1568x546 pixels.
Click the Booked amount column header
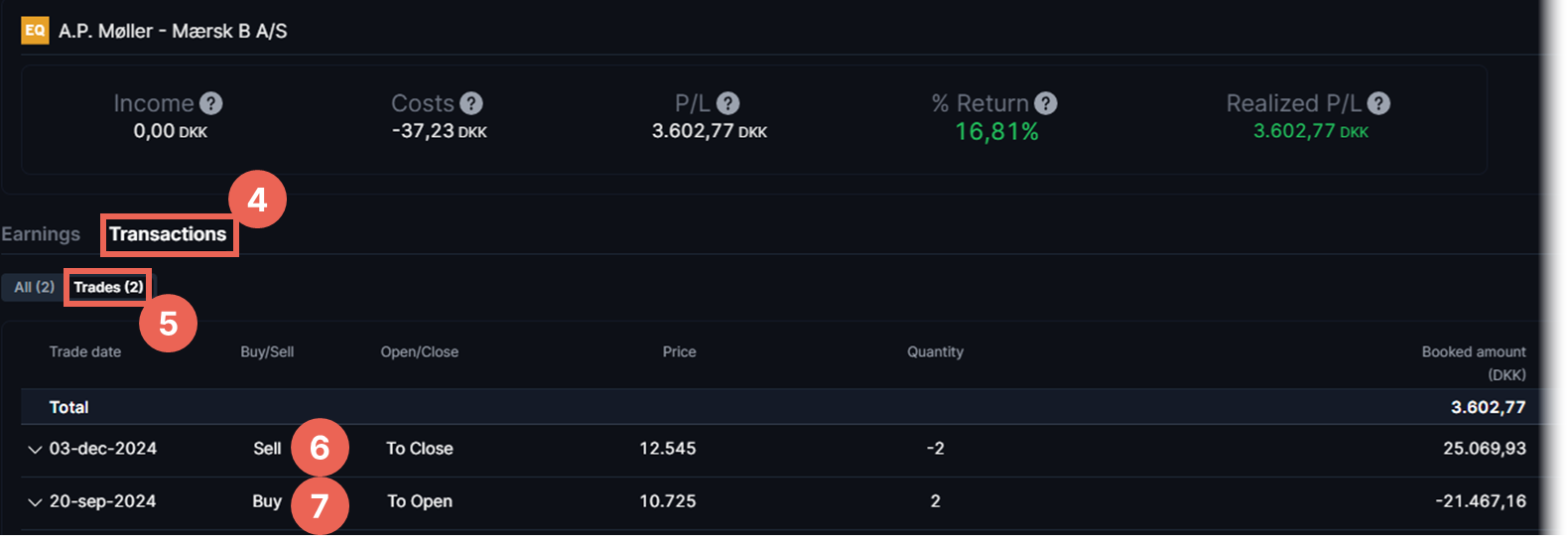1473,352
